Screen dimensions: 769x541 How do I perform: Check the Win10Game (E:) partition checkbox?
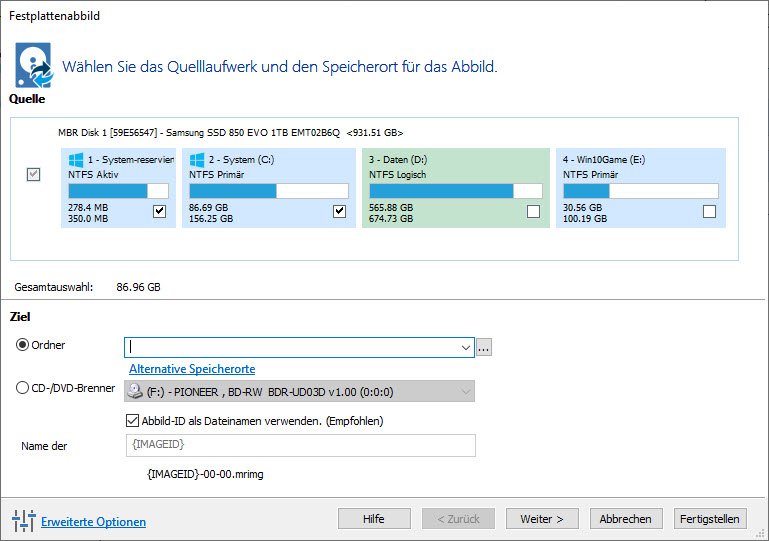709,211
